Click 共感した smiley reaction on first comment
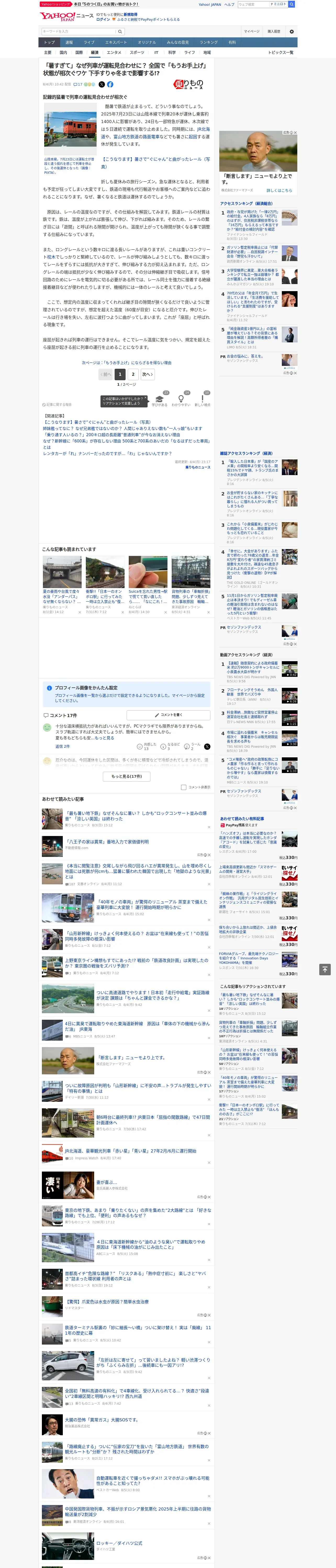Image resolution: width=336 pixels, height=1568 pixels. pyautogui.click(x=140, y=746)
